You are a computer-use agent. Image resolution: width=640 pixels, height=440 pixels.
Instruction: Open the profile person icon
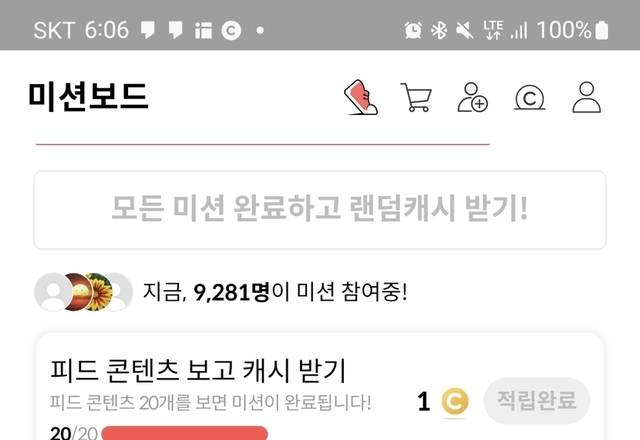tap(587, 97)
